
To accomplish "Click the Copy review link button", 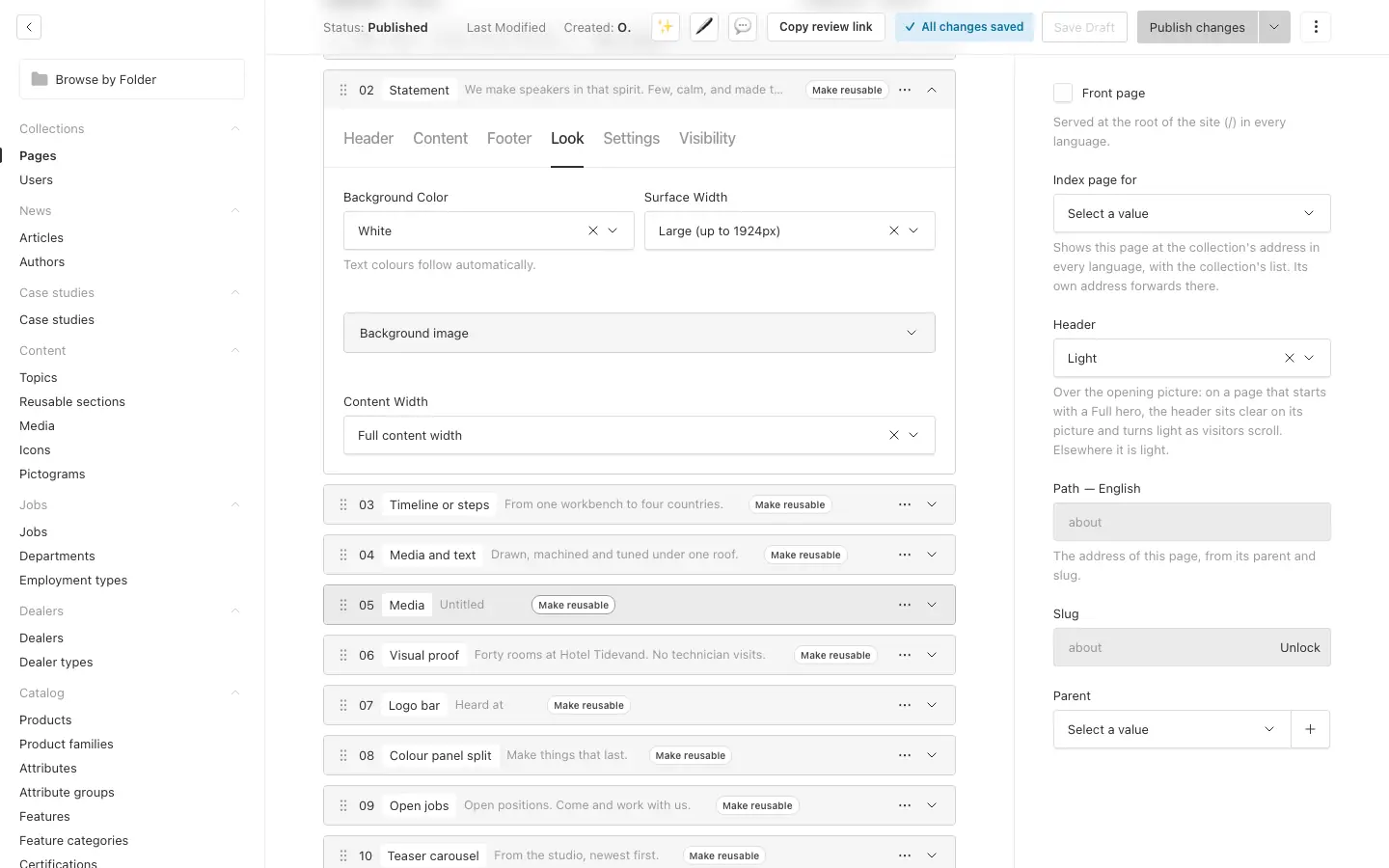I will (x=826, y=27).
